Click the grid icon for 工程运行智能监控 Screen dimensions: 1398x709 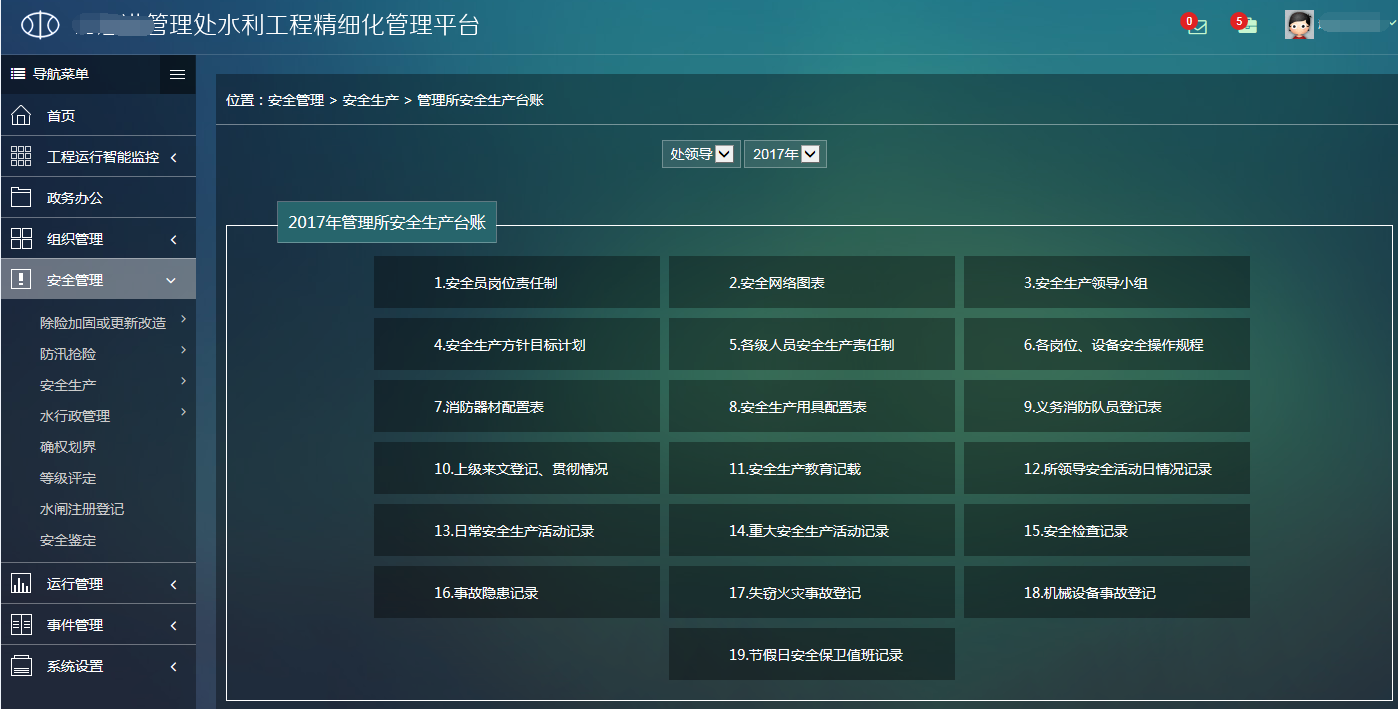click(x=21, y=157)
